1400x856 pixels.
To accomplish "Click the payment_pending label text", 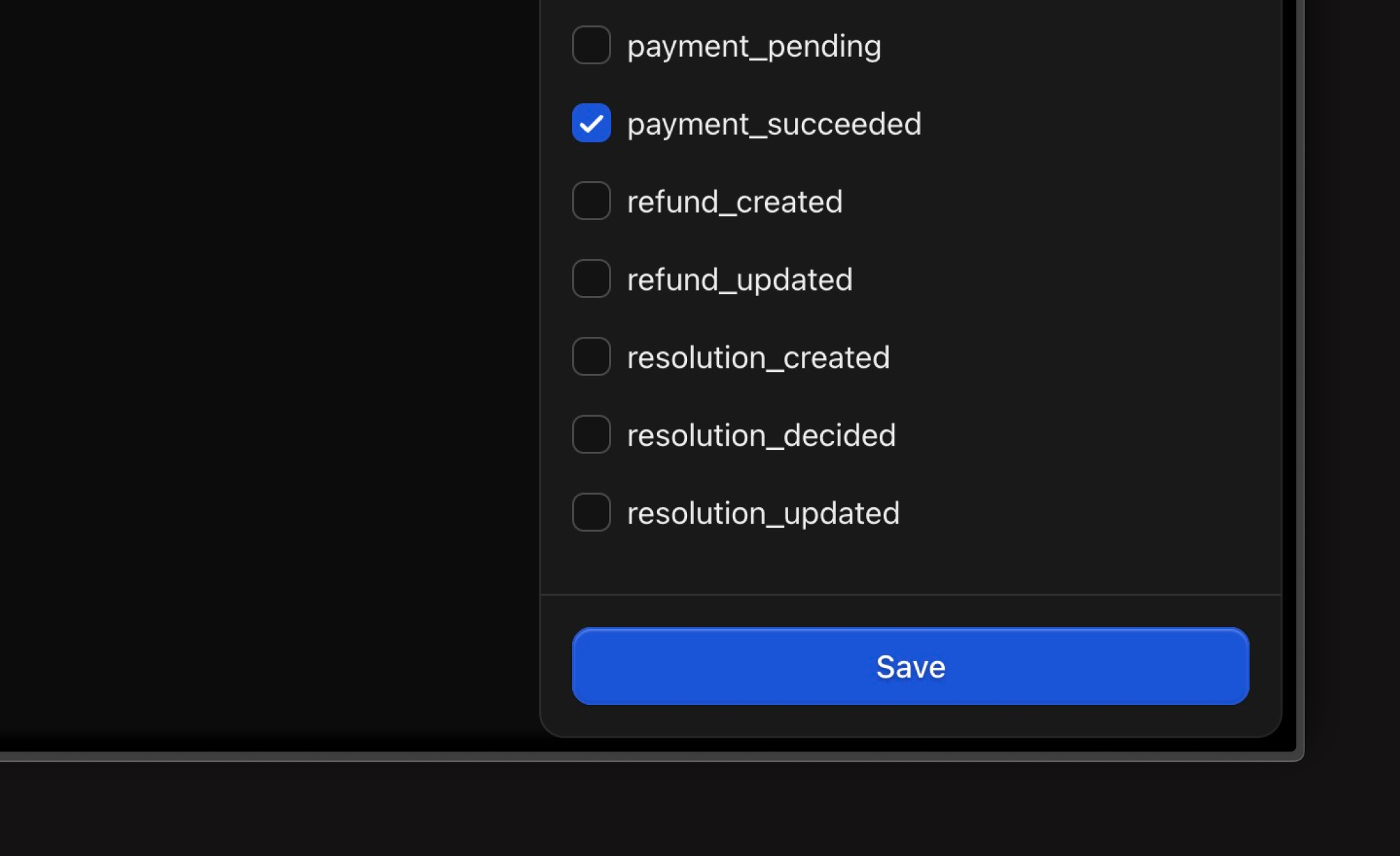I will pyautogui.click(x=754, y=46).
